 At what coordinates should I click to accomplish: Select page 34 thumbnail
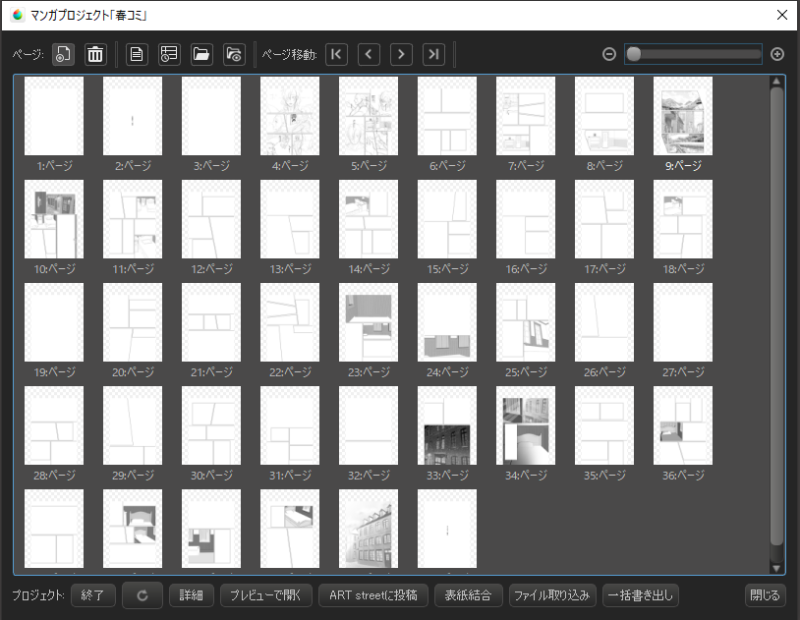tap(526, 425)
